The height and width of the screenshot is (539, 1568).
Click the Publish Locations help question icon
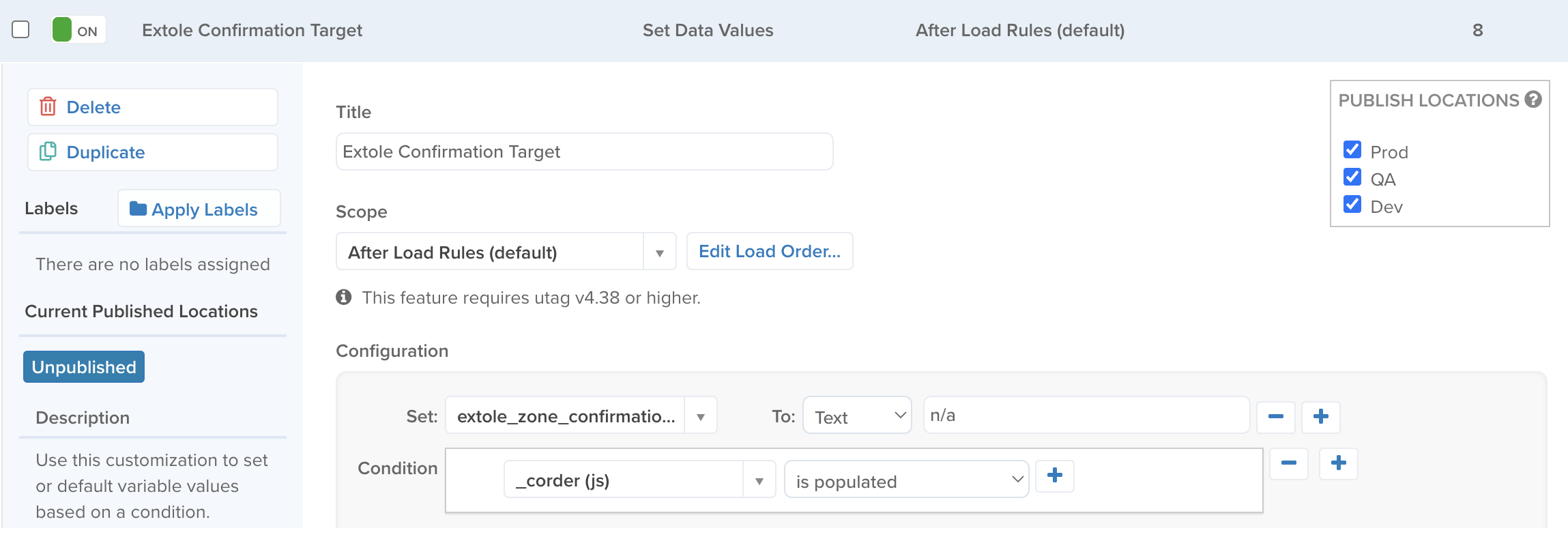coord(1533,100)
